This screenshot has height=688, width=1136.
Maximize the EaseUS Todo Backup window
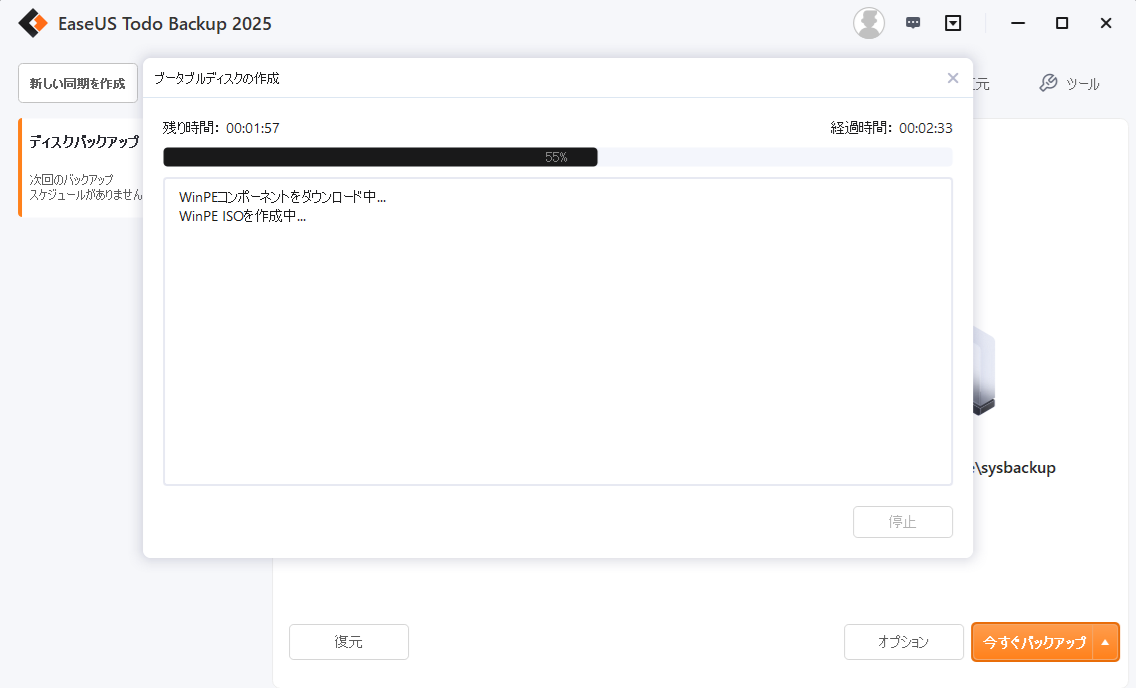[x=1062, y=23]
